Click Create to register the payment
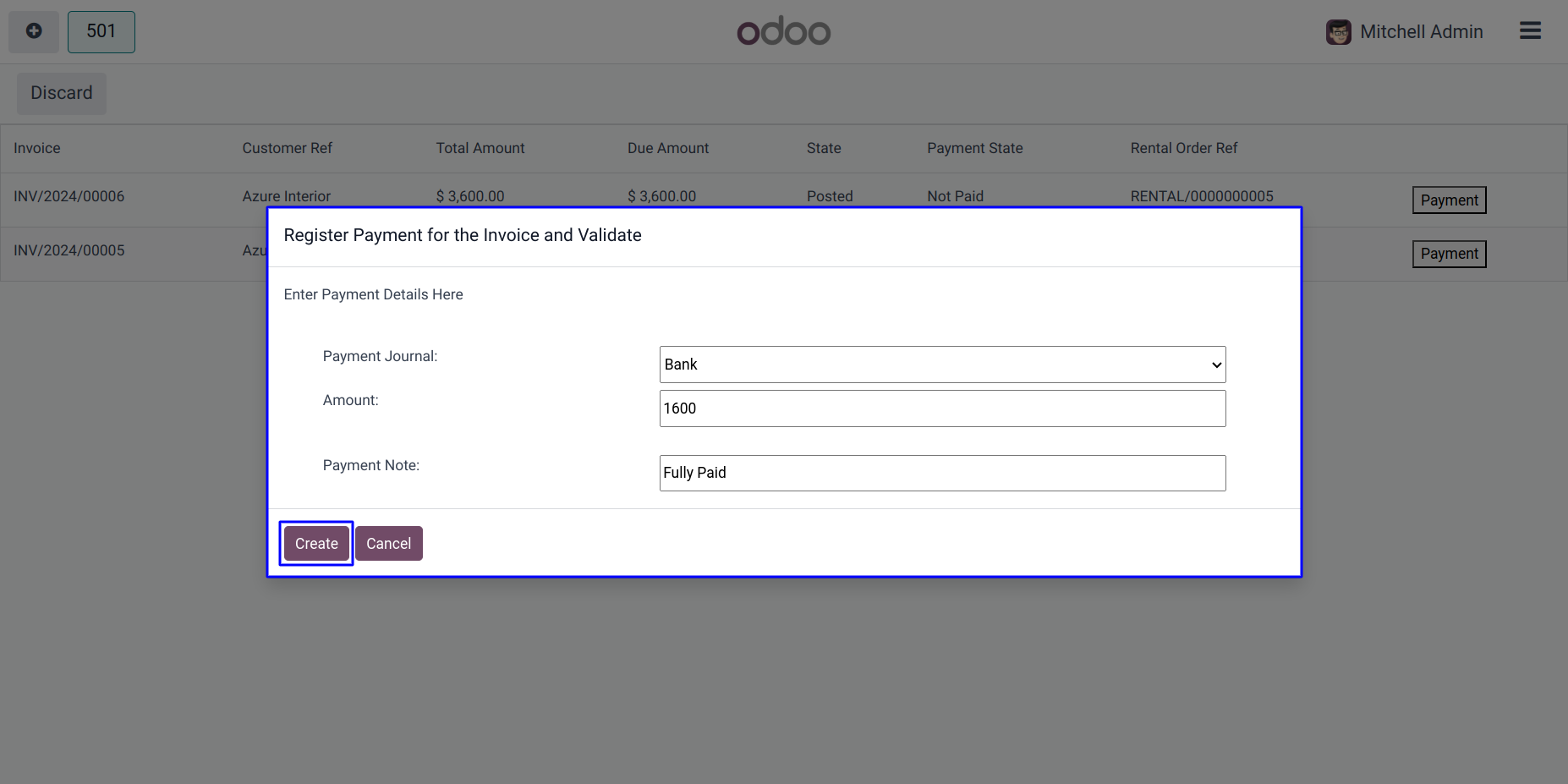Viewport: 1568px width, 784px height. [x=316, y=544]
